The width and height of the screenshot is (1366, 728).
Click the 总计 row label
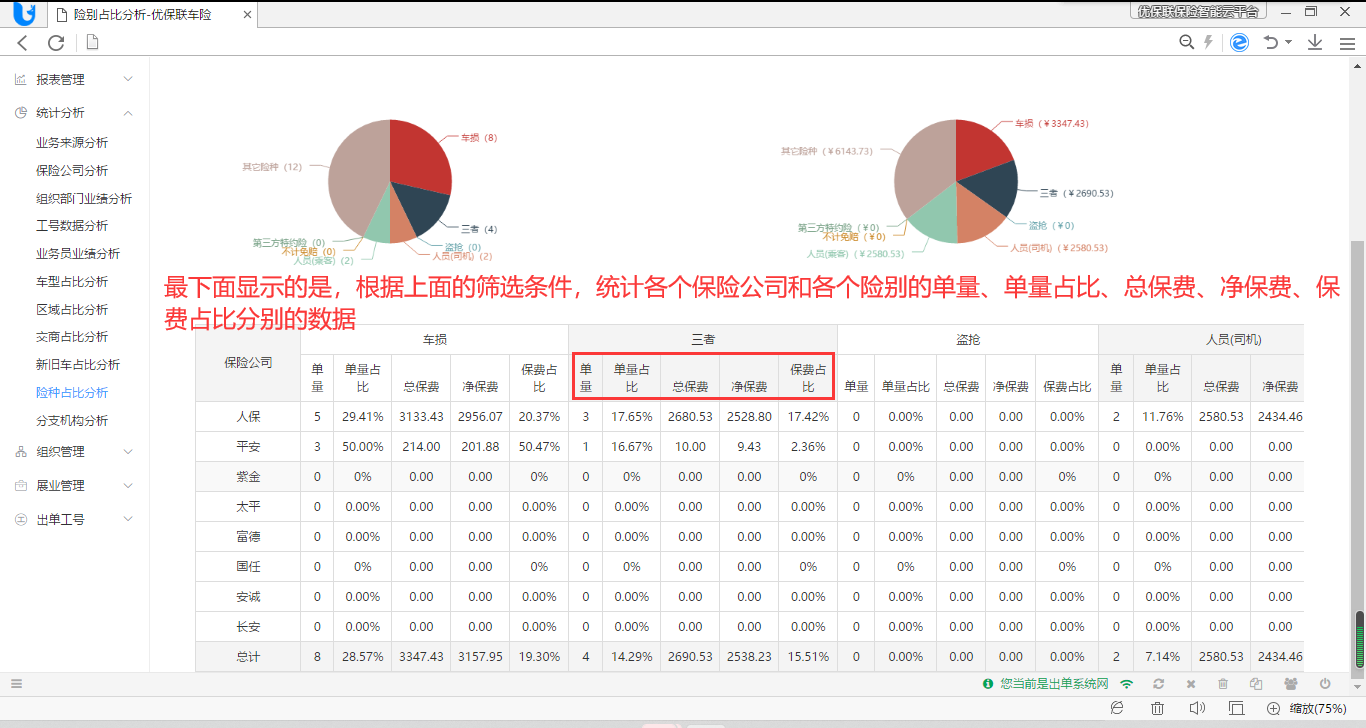click(x=248, y=657)
